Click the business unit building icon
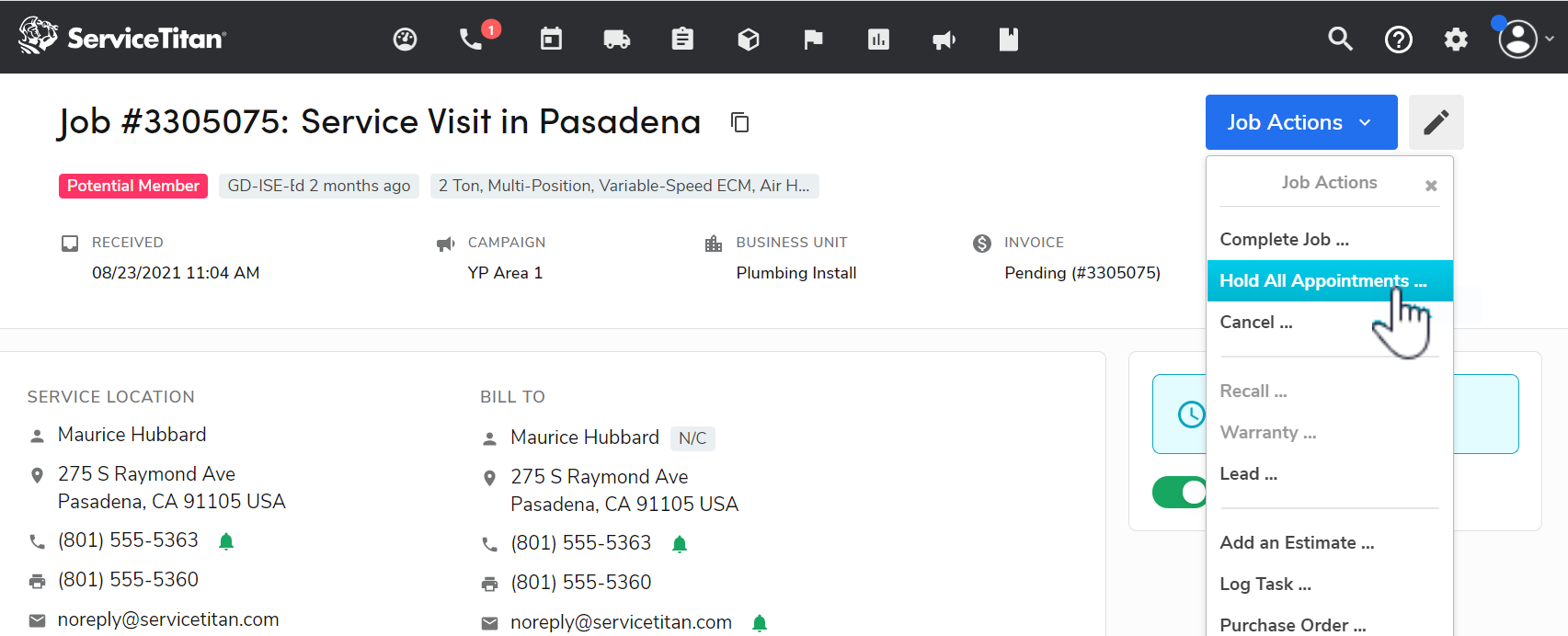The width and height of the screenshot is (1568, 636). (x=714, y=244)
